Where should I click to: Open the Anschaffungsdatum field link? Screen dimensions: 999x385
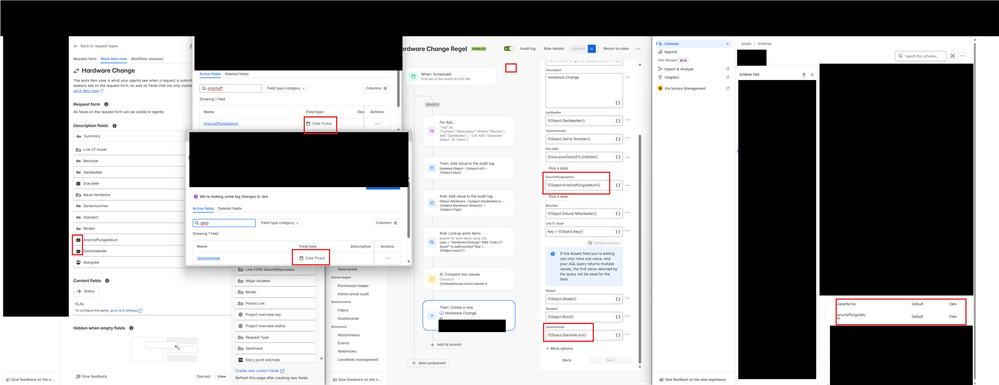[x=221, y=123]
